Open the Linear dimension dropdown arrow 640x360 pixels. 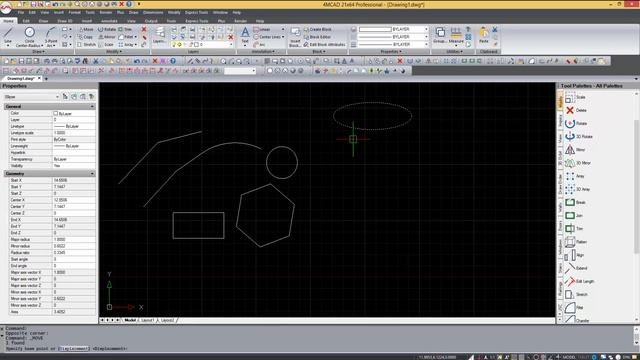283,29
